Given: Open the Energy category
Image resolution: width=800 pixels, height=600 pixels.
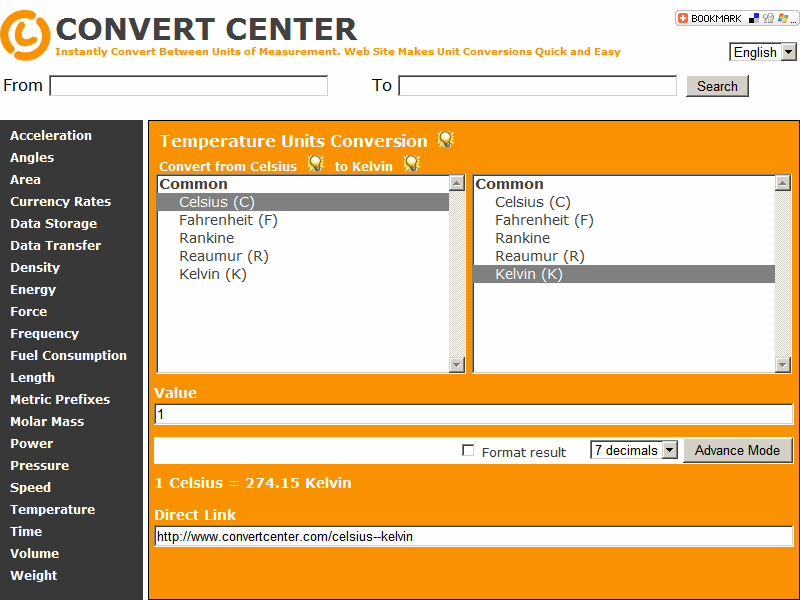Looking at the screenshot, I should 33,289.
